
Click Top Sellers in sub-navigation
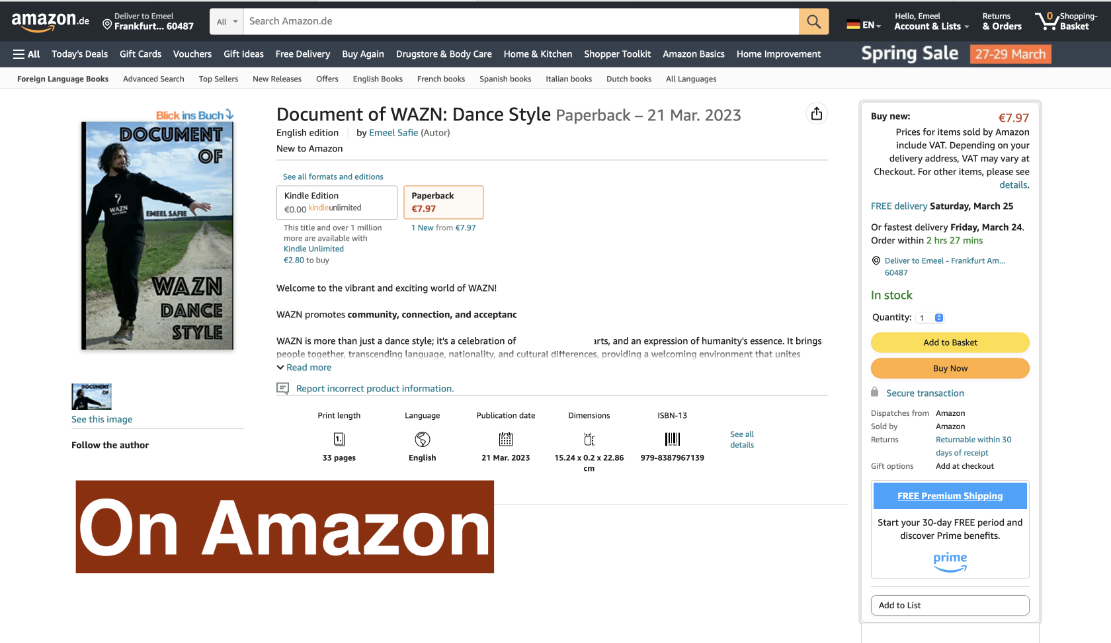(218, 79)
